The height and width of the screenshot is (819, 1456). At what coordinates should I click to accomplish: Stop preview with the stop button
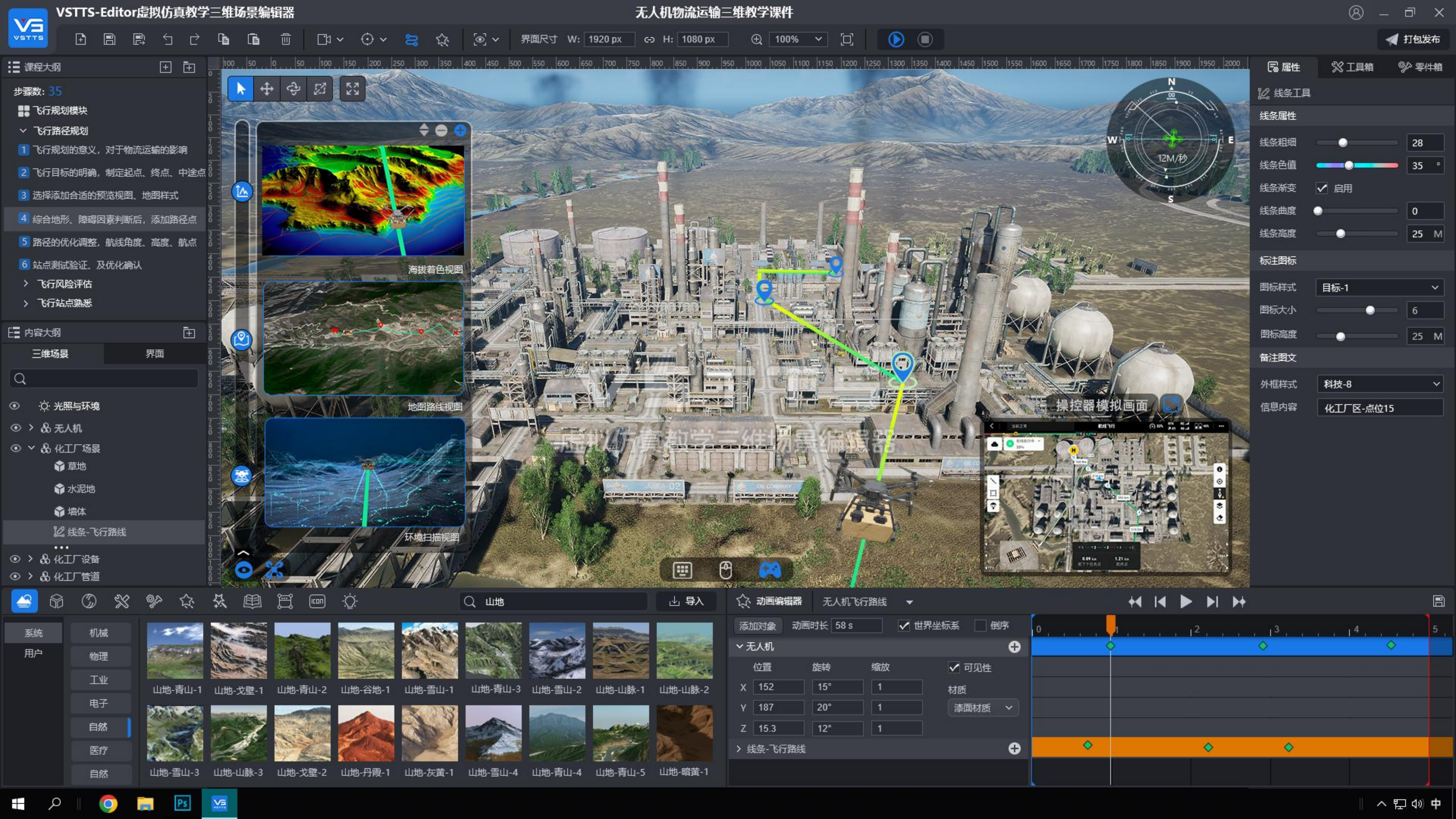click(x=925, y=39)
